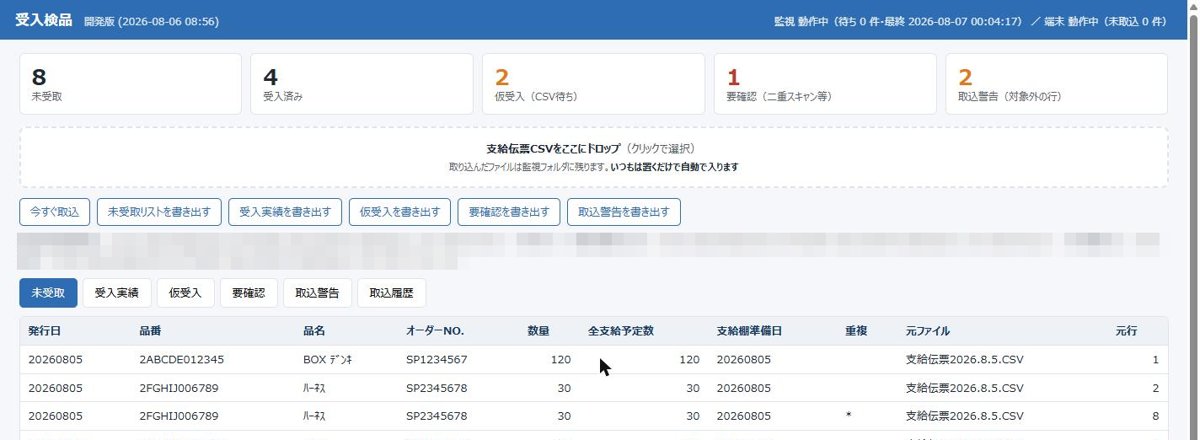Click 取込警告を書き出す button

[x=624, y=212]
